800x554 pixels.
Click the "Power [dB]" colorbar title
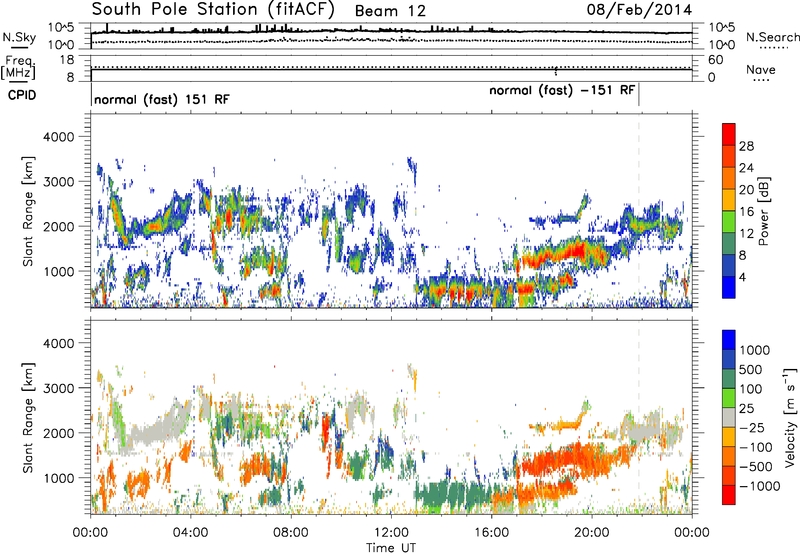click(x=763, y=211)
